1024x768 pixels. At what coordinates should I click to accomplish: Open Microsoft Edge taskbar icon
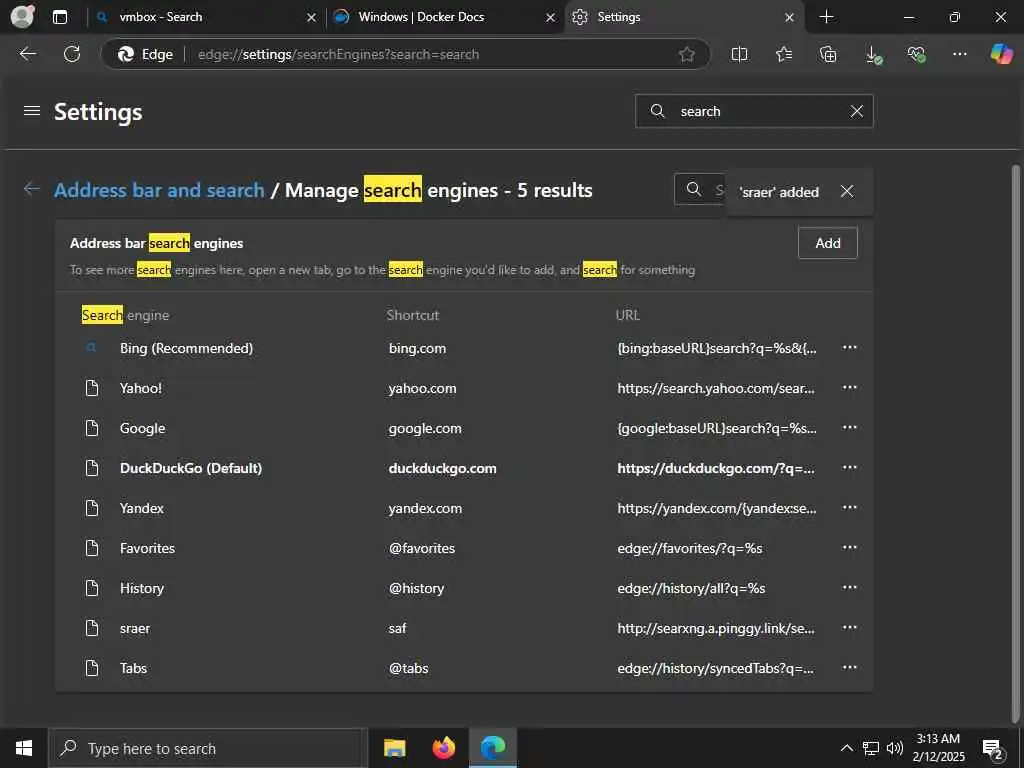[492, 748]
